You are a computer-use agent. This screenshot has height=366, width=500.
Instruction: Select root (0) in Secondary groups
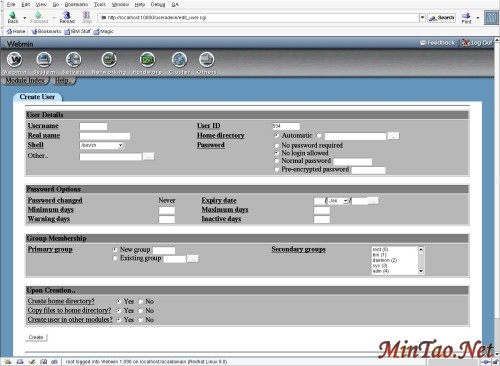(380, 249)
